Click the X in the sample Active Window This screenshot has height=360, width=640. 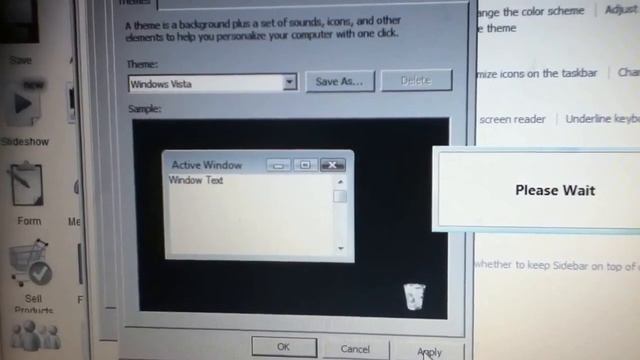click(332, 165)
